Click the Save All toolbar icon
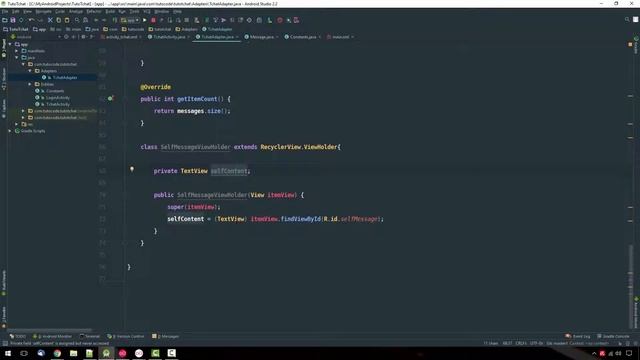640x360 pixels. coord(13,20)
